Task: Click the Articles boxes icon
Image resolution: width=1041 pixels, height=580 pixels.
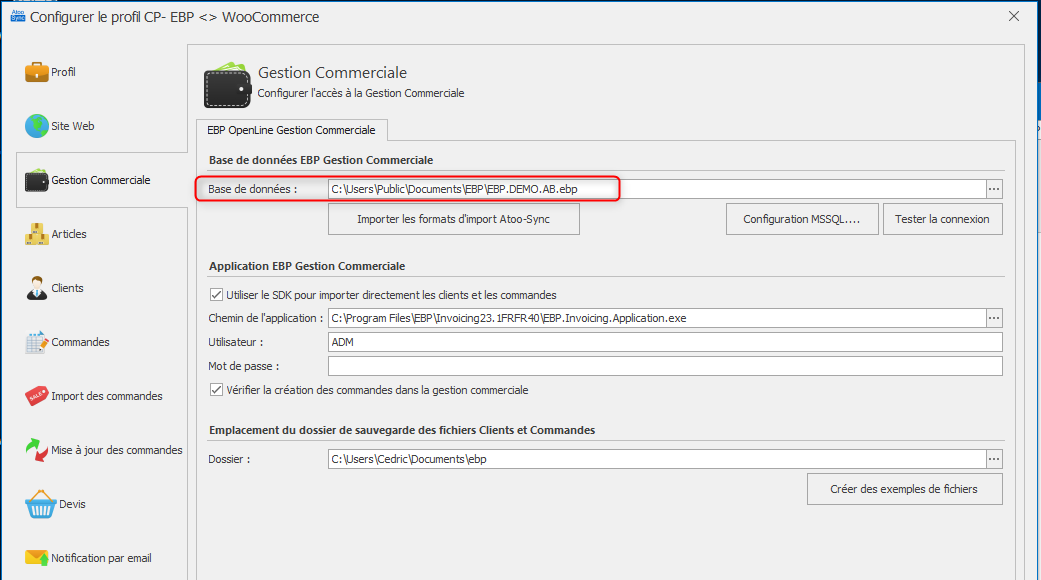Action: tap(37, 234)
